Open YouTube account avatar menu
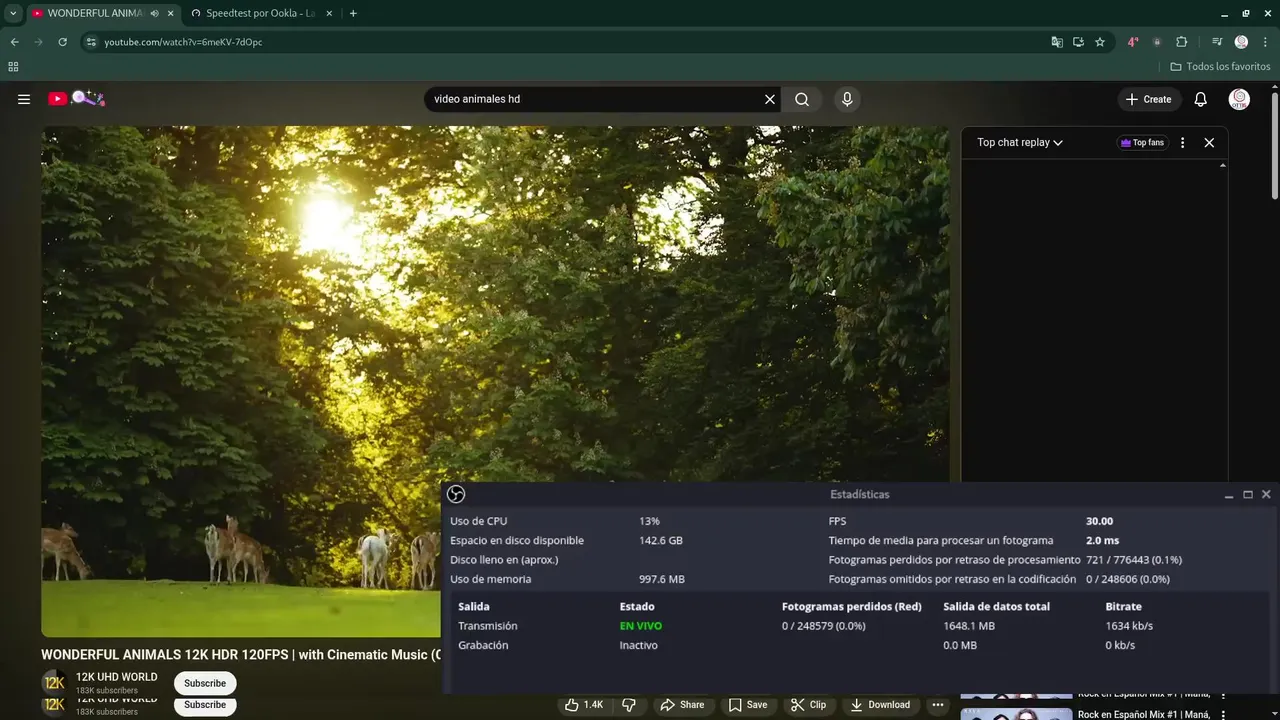Viewport: 1280px width, 720px height. 1239,99
